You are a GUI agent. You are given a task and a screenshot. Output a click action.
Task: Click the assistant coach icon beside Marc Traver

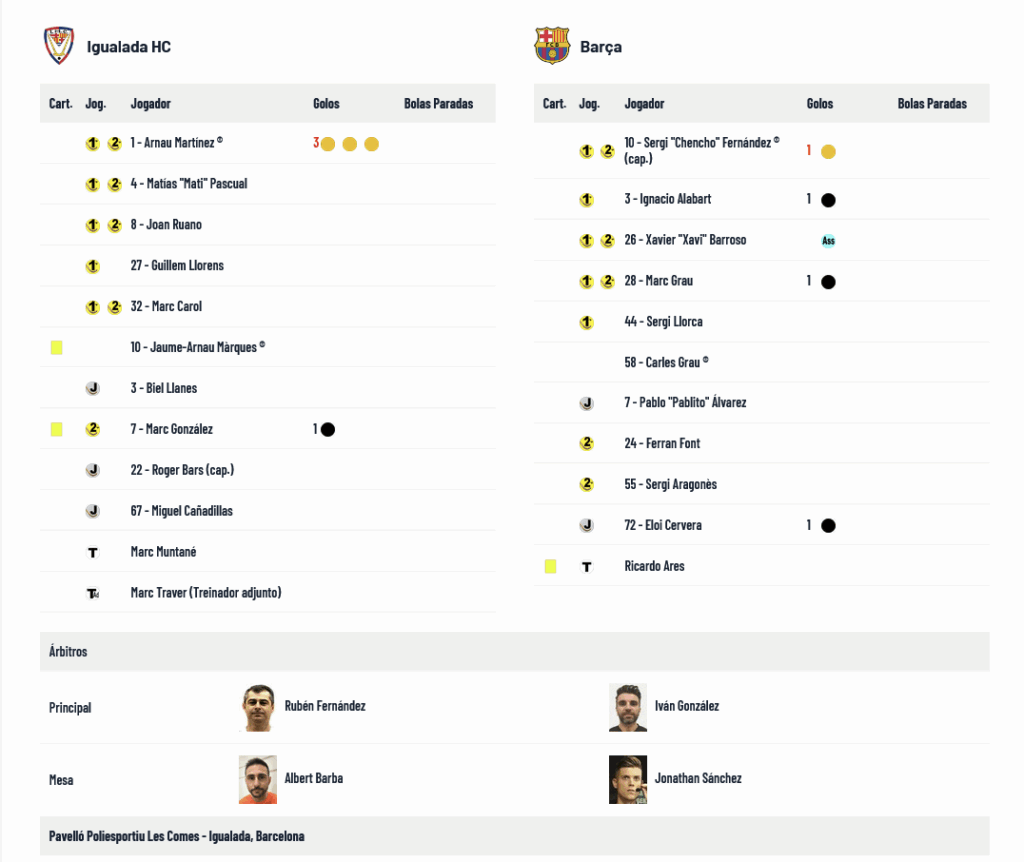pos(93,593)
